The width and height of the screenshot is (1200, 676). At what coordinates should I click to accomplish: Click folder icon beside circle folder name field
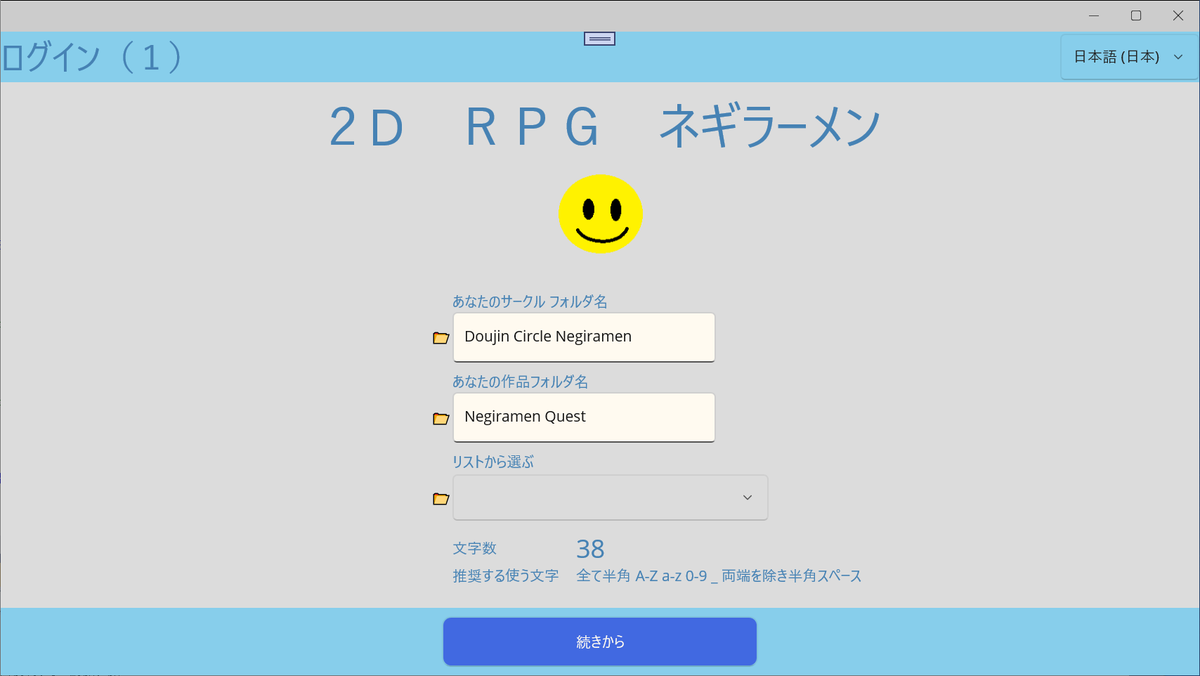coord(440,338)
